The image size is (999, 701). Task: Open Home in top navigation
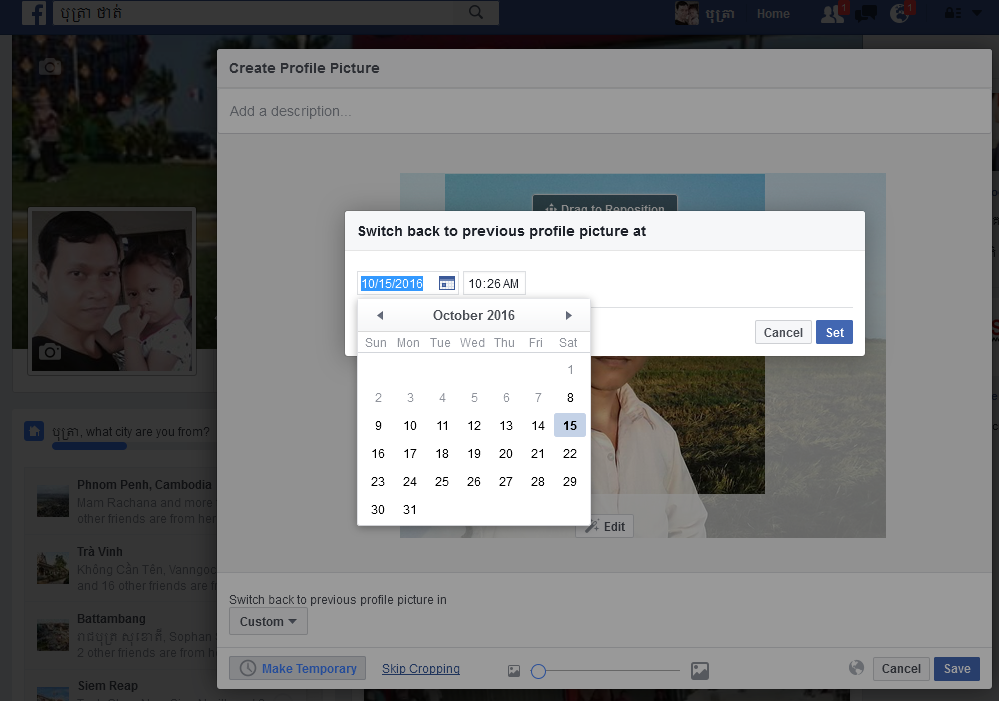[x=773, y=13]
